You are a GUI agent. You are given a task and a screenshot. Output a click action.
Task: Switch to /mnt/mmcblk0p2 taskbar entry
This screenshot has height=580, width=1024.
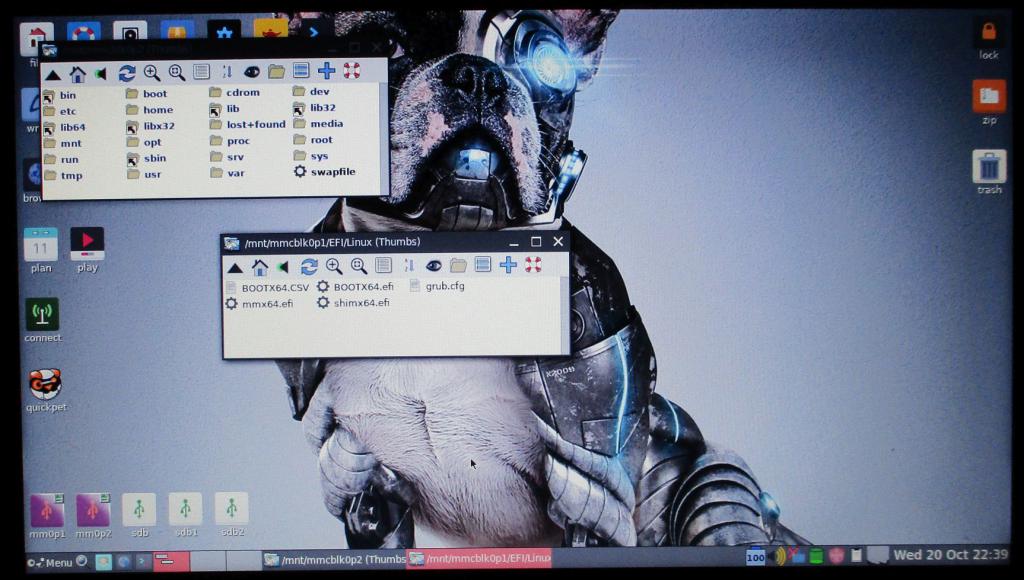335,559
